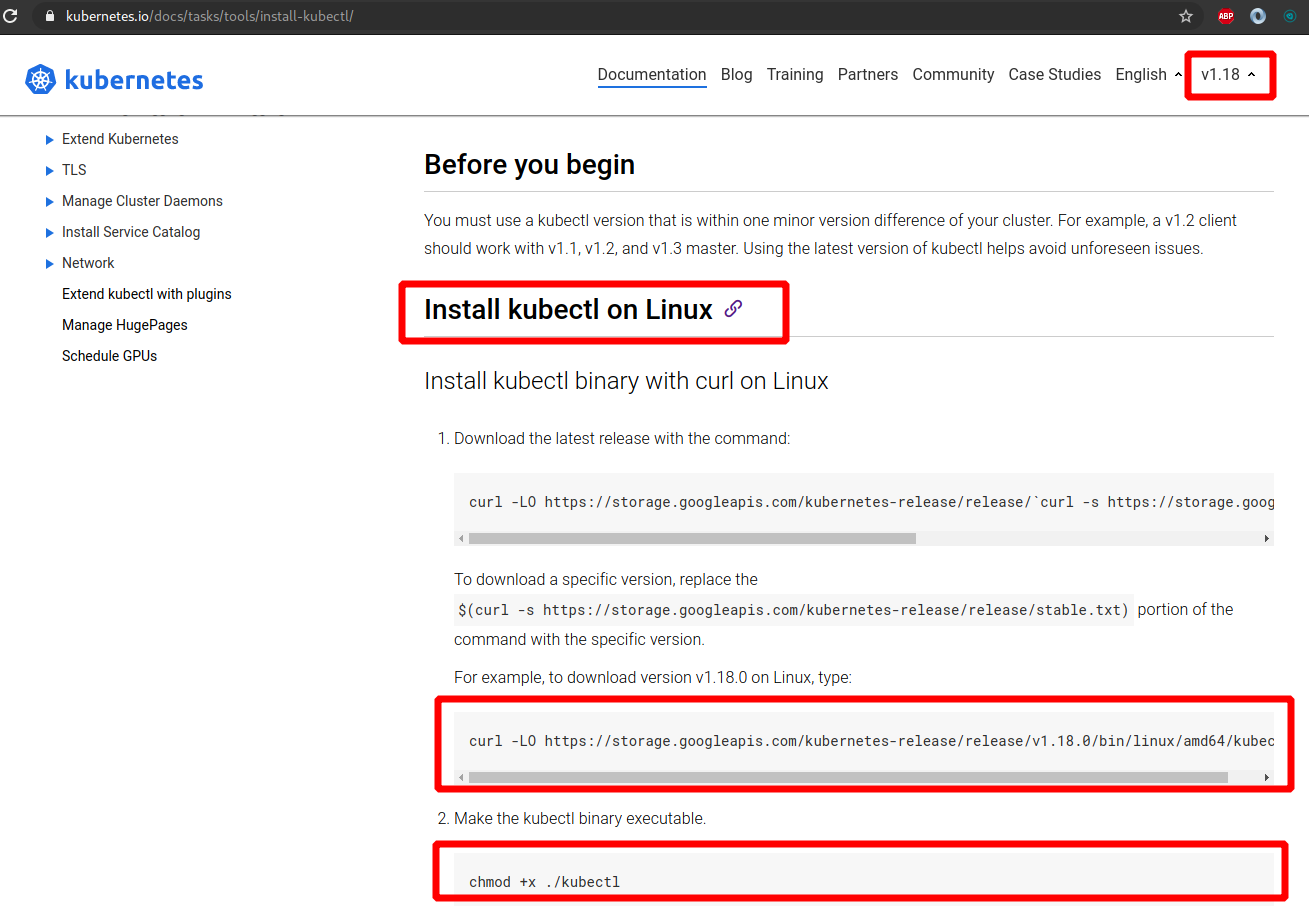The image size is (1309, 906).
Task: Click 'Download the latest release with the command' text
Action: point(622,439)
